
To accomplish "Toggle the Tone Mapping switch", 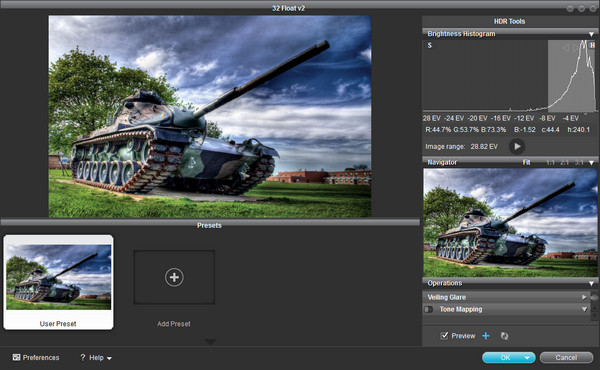I will point(429,309).
